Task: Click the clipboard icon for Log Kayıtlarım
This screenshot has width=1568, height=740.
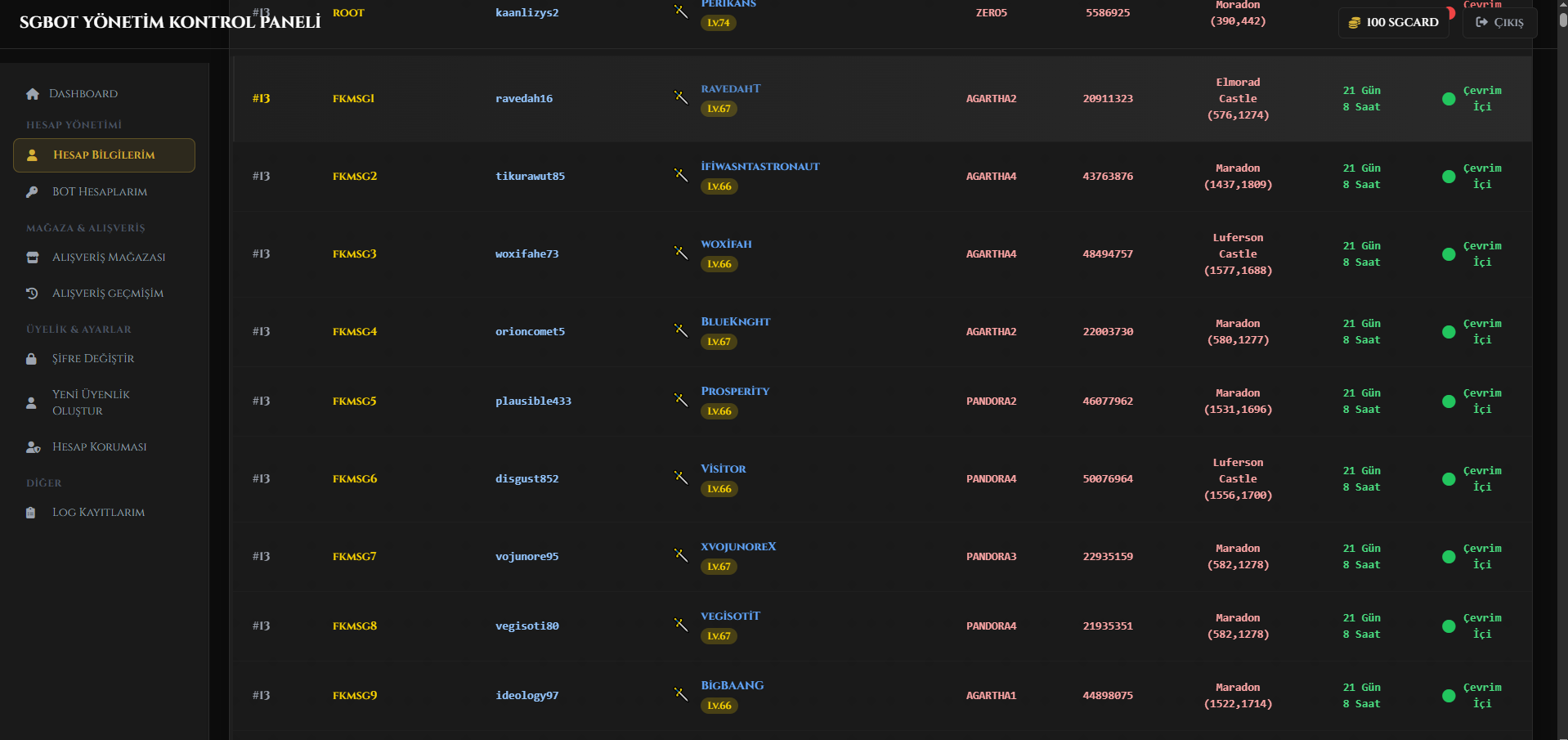Action: click(x=30, y=513)
